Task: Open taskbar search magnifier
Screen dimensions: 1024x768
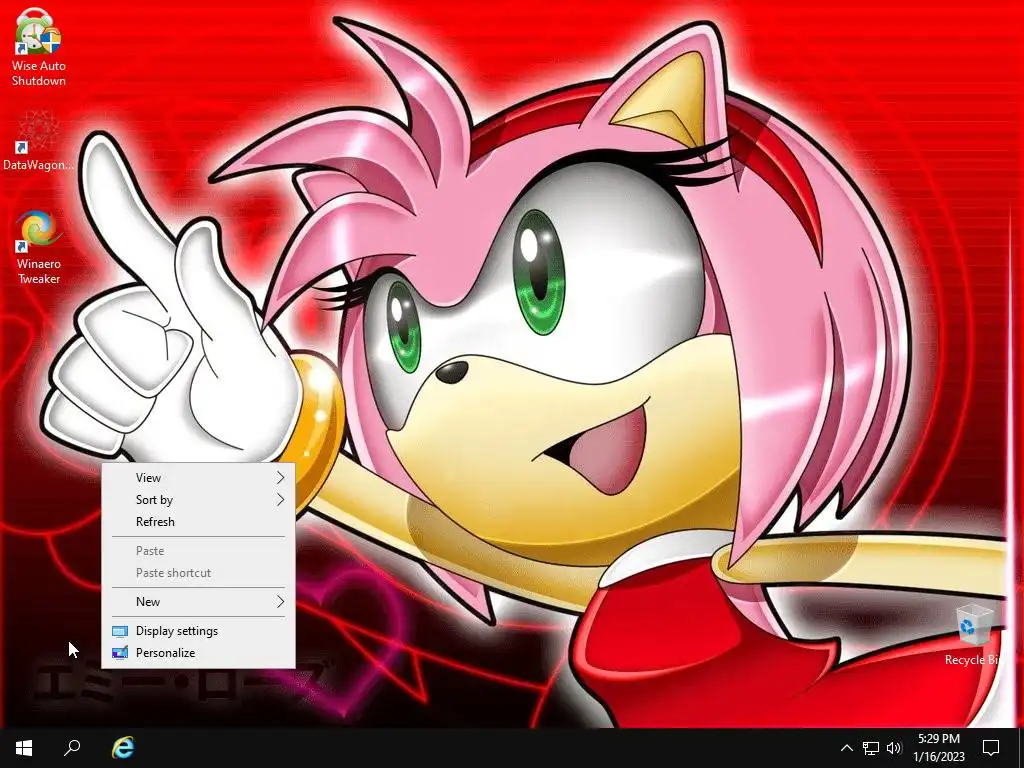Action: point(72,747)
